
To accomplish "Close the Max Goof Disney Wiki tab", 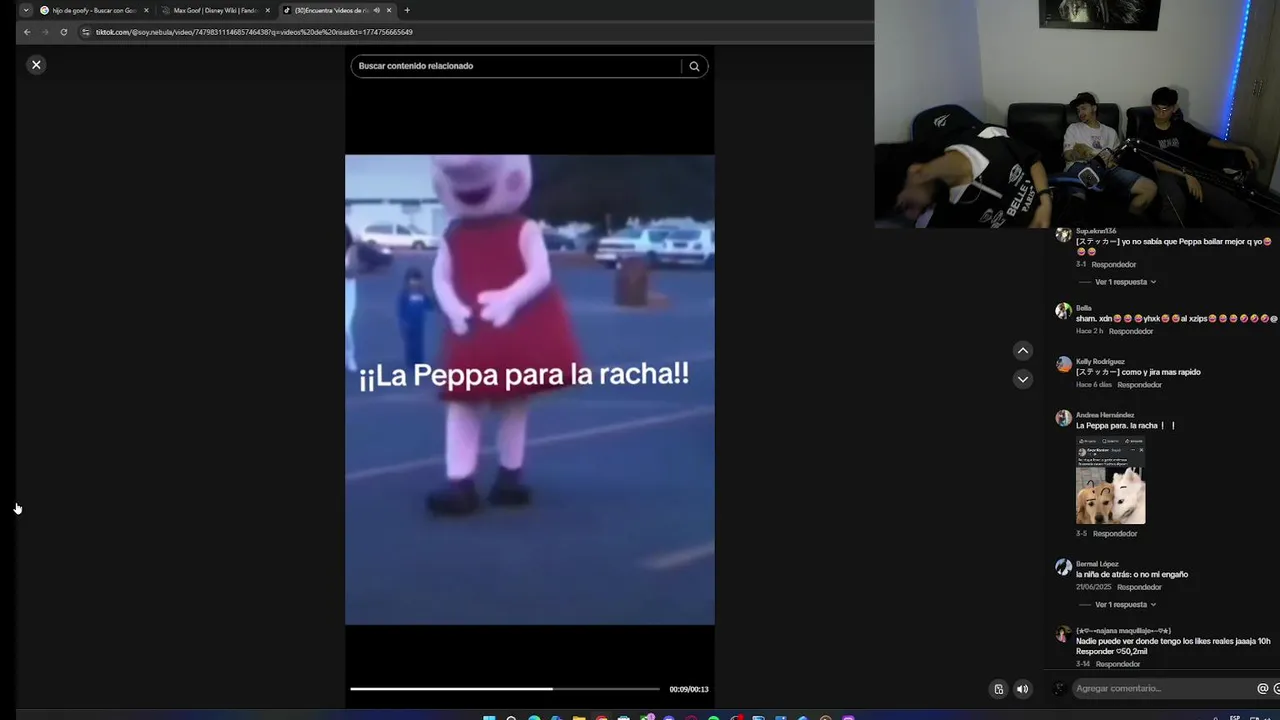I will [267, 10].
